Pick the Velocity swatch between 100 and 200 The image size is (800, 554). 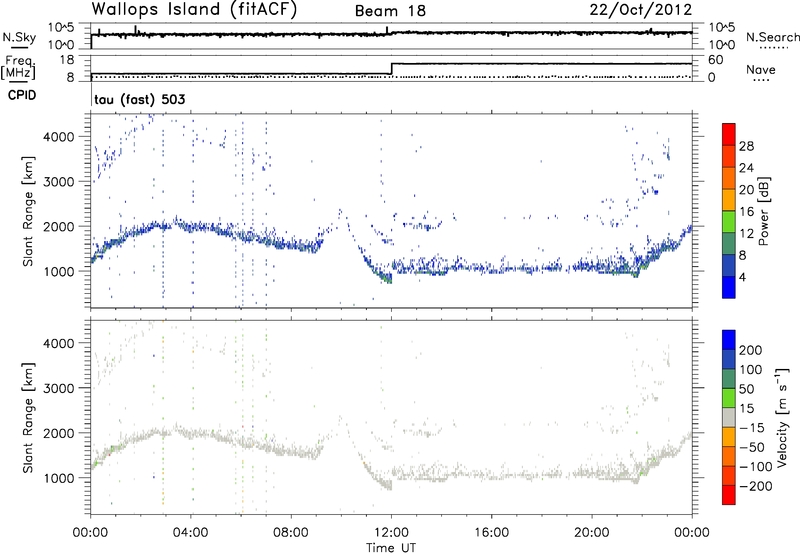(x=729, y=359)
